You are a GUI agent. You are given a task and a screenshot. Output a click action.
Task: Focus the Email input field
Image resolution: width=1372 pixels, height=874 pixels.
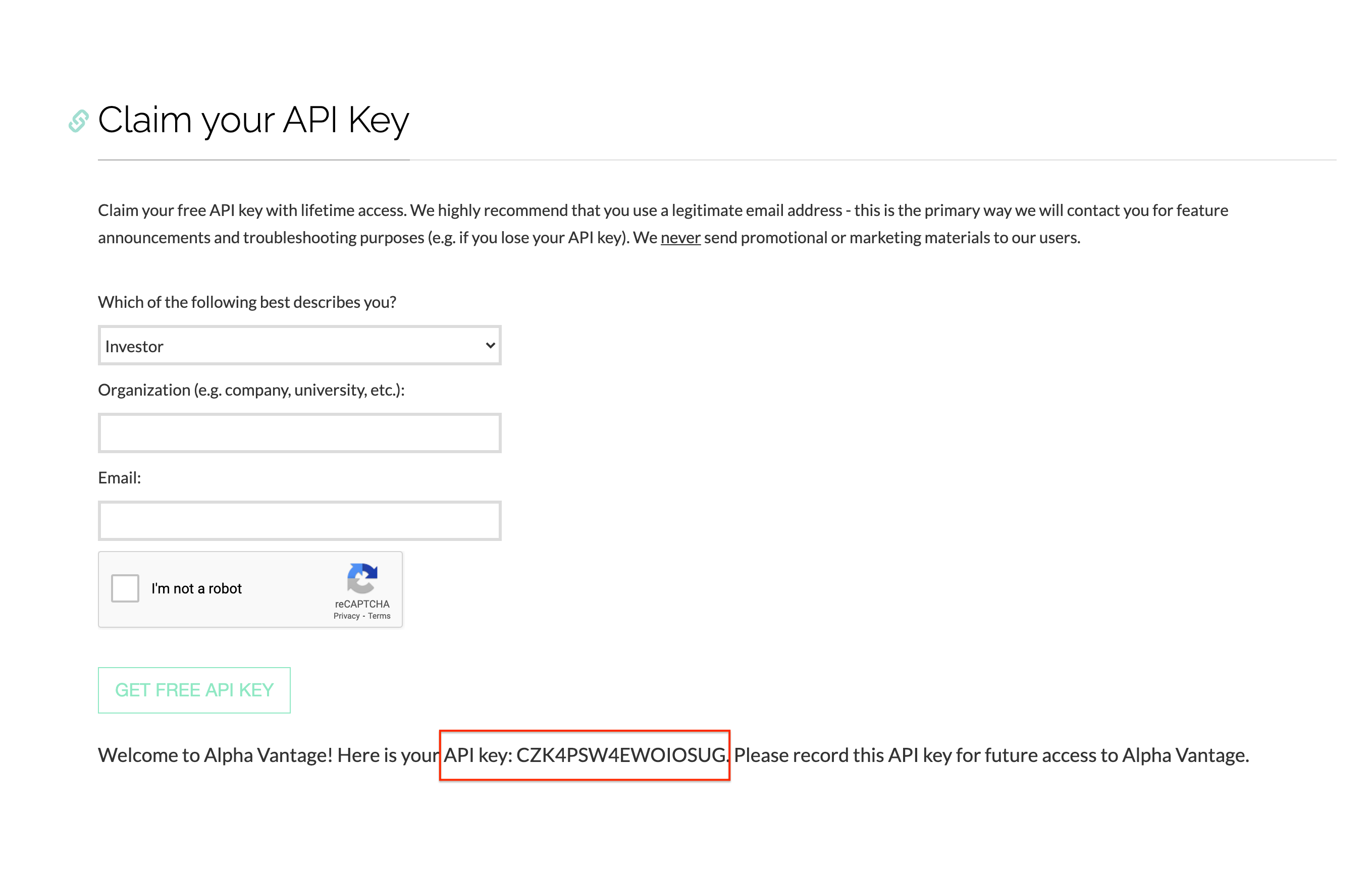tap(299, 521)
